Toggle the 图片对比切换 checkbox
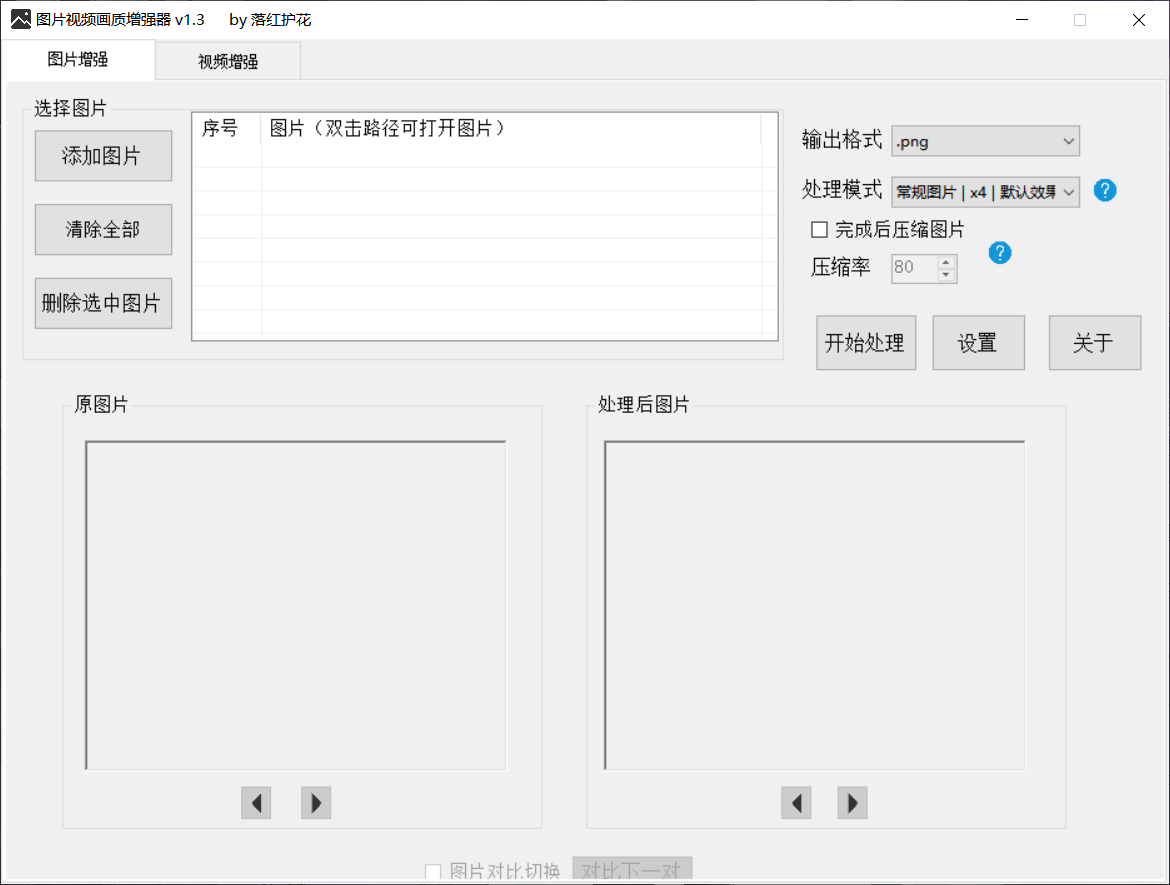Viewport: 1170px width, 885px height. [x=433, y=872]
